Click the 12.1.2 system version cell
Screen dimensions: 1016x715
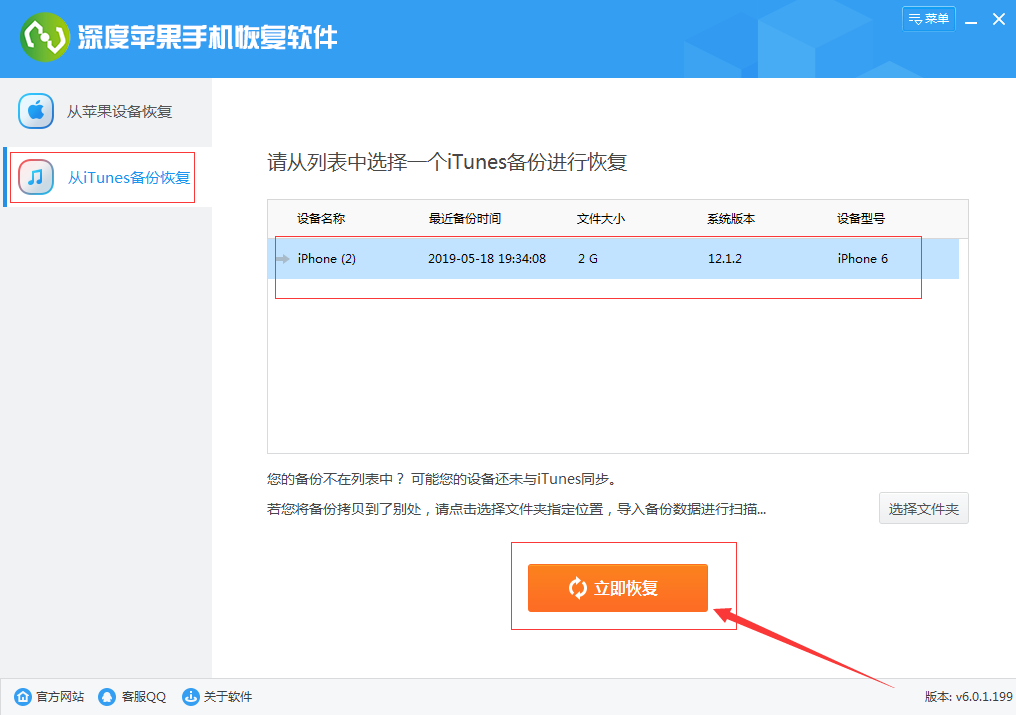pyautogui.click(x=724, y=259)
